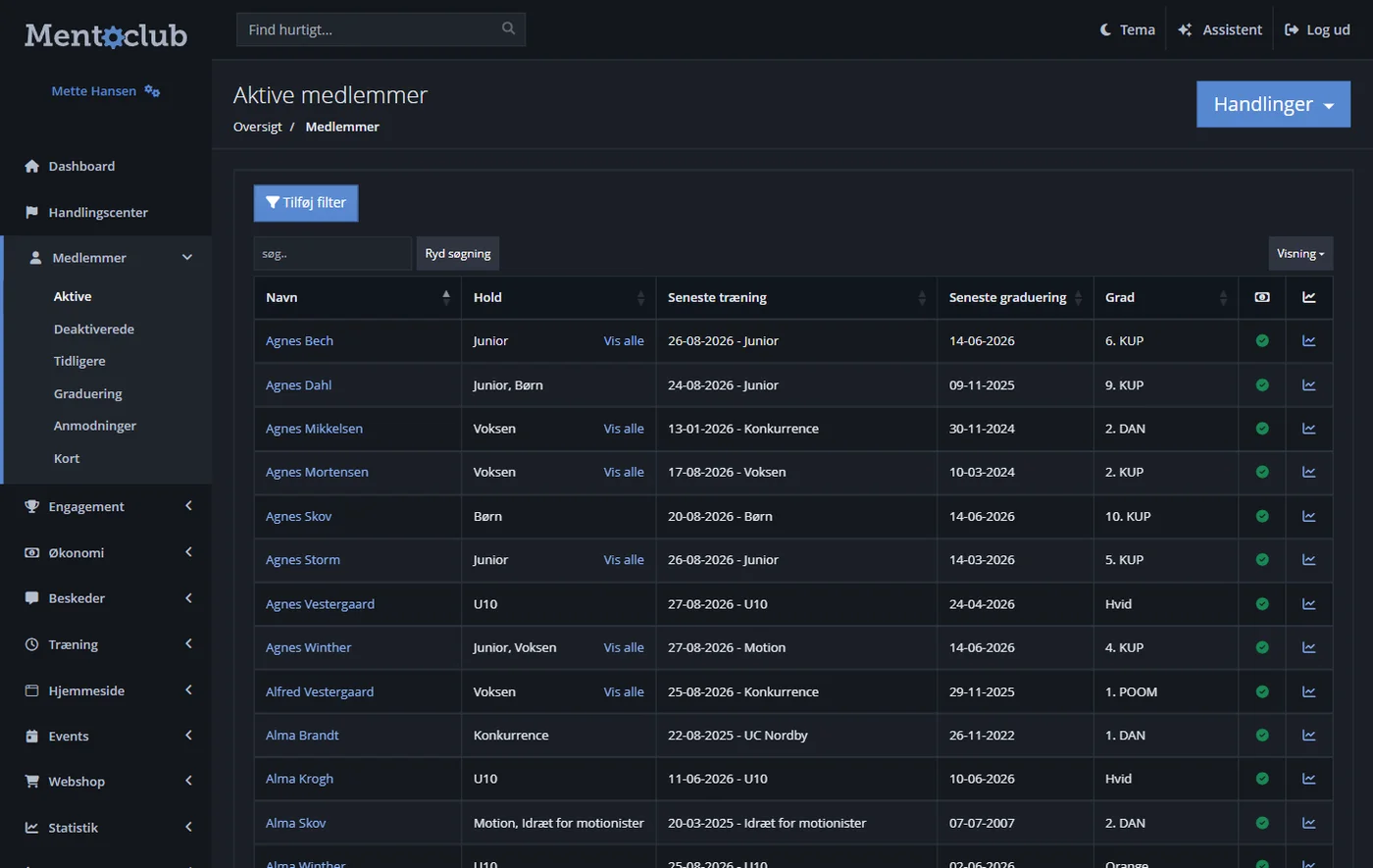
Task: Open statistics chart icon for Agnes Bech
Action: (1308, 340)
